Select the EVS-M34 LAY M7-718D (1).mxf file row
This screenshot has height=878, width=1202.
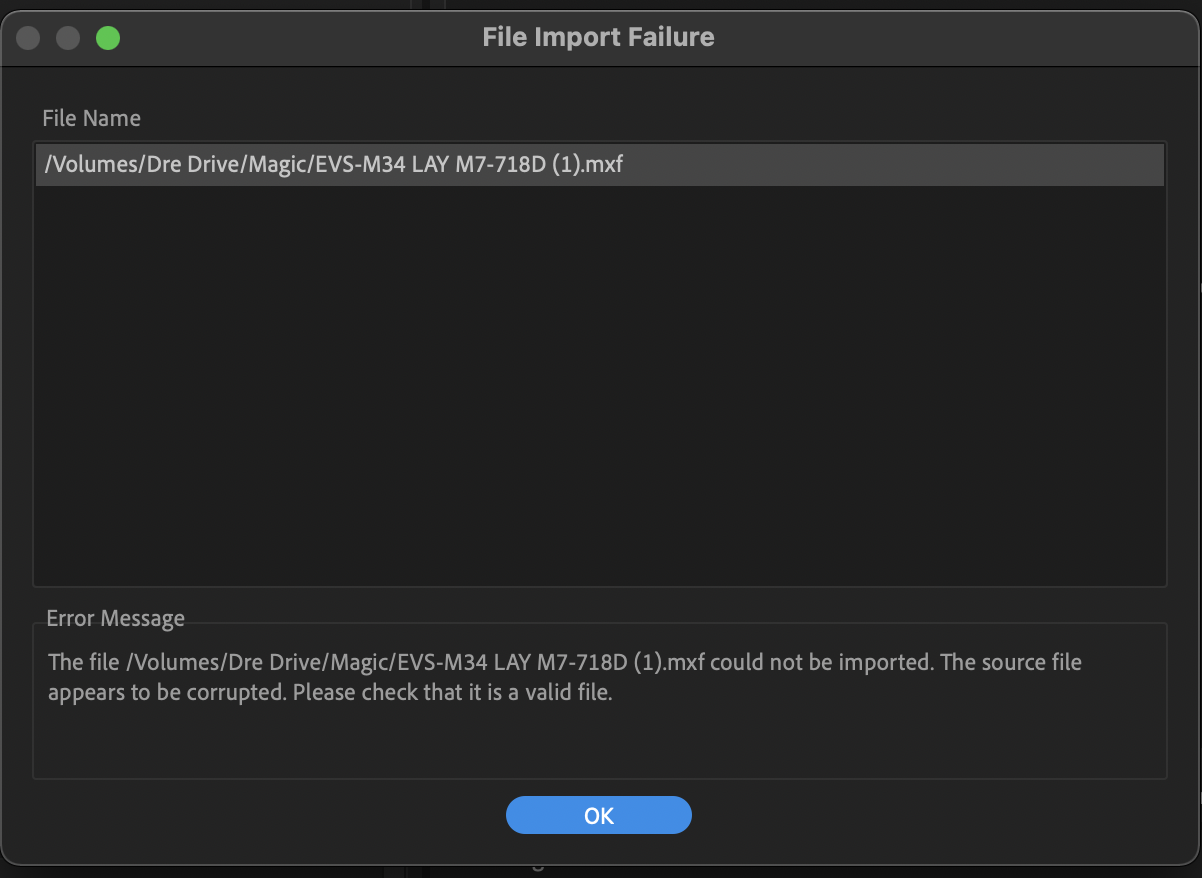[330, 164]
